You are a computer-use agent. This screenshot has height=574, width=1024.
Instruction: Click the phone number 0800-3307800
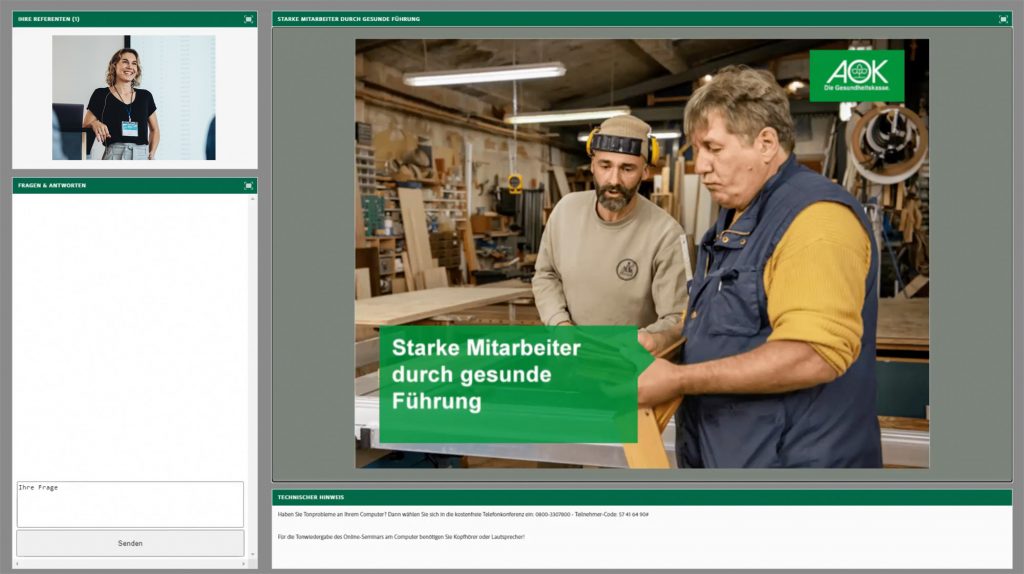click(x=550, y=514)
